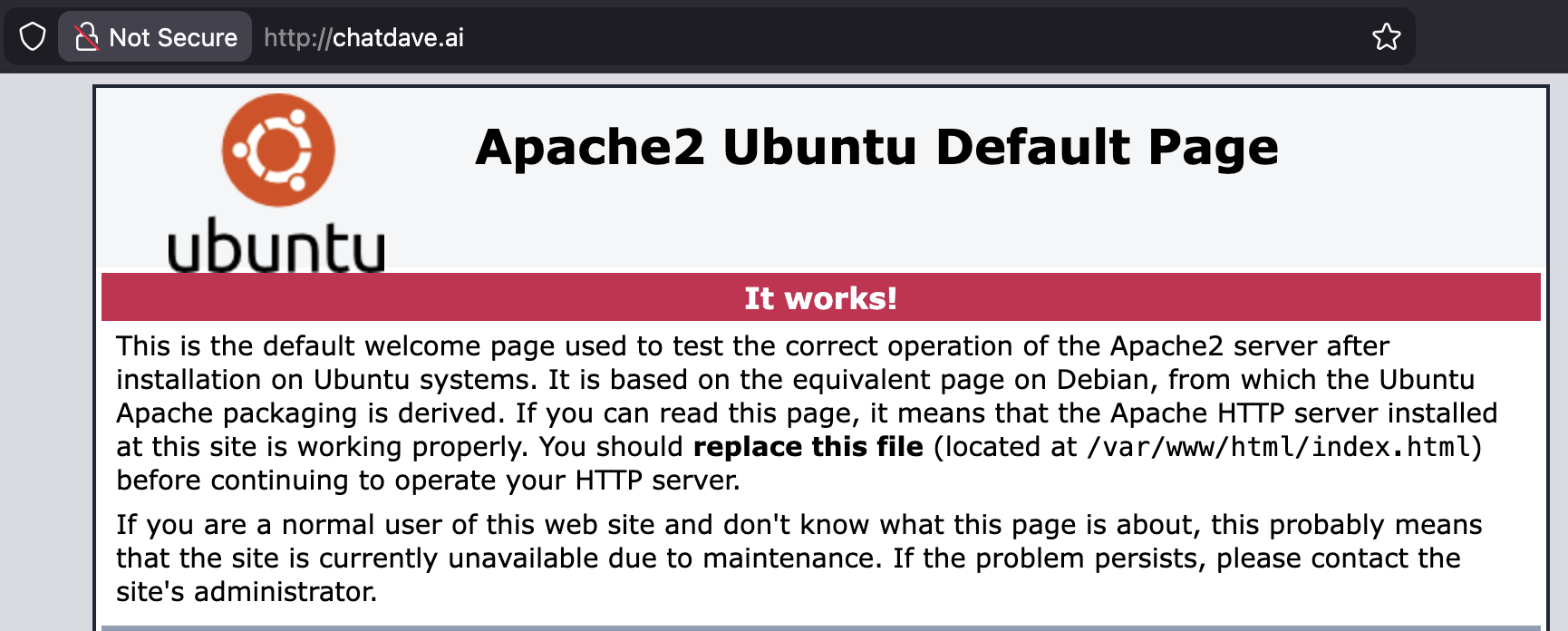Click the orange Ubuntu circle logo
The image size is (1568, 631).
coord(278,150)
